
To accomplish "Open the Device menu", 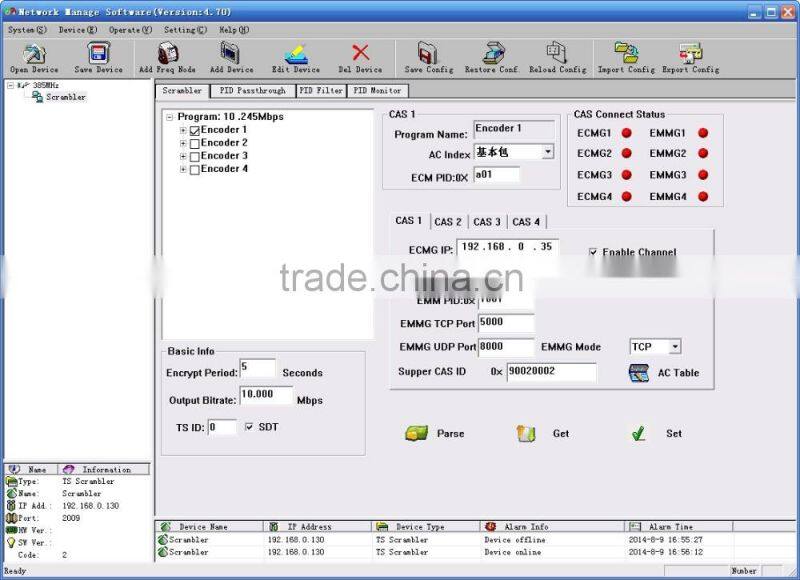I will tap(78, 30).
